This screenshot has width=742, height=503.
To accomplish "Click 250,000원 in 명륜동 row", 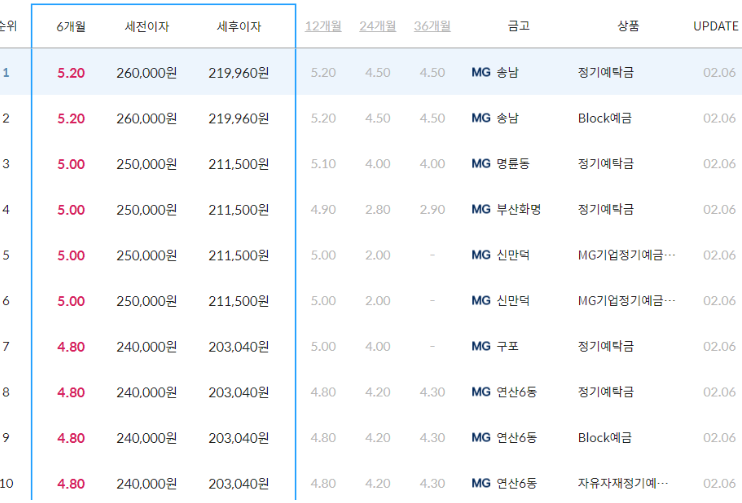I will coord(147,164).
